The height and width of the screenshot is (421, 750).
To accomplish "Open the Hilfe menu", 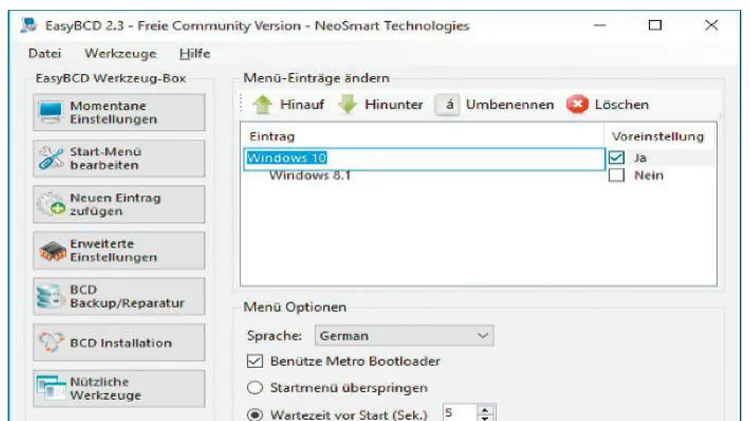I will (x=195, y=53).
